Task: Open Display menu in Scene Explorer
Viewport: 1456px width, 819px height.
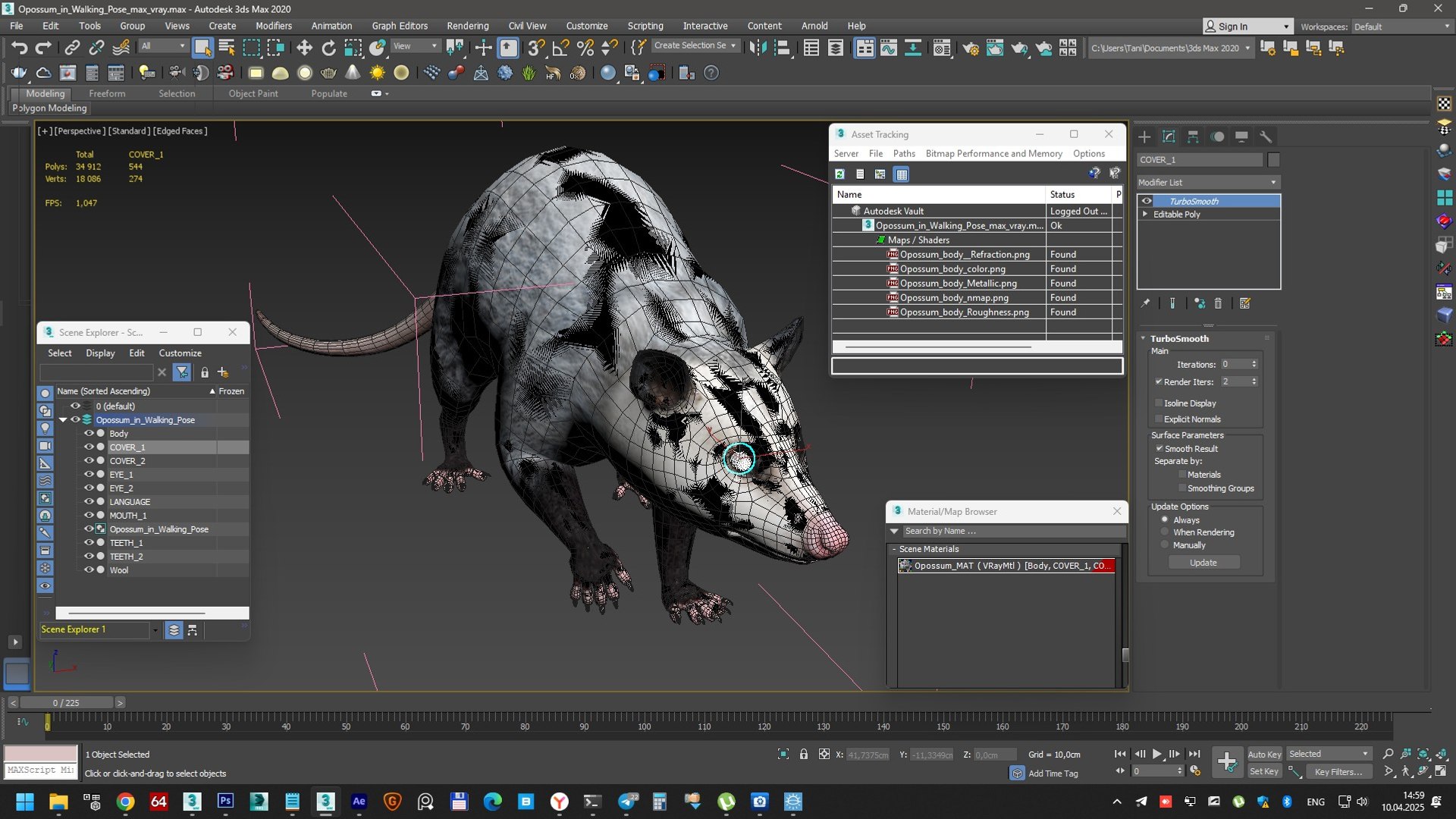Action: click(x=100, y=353)
